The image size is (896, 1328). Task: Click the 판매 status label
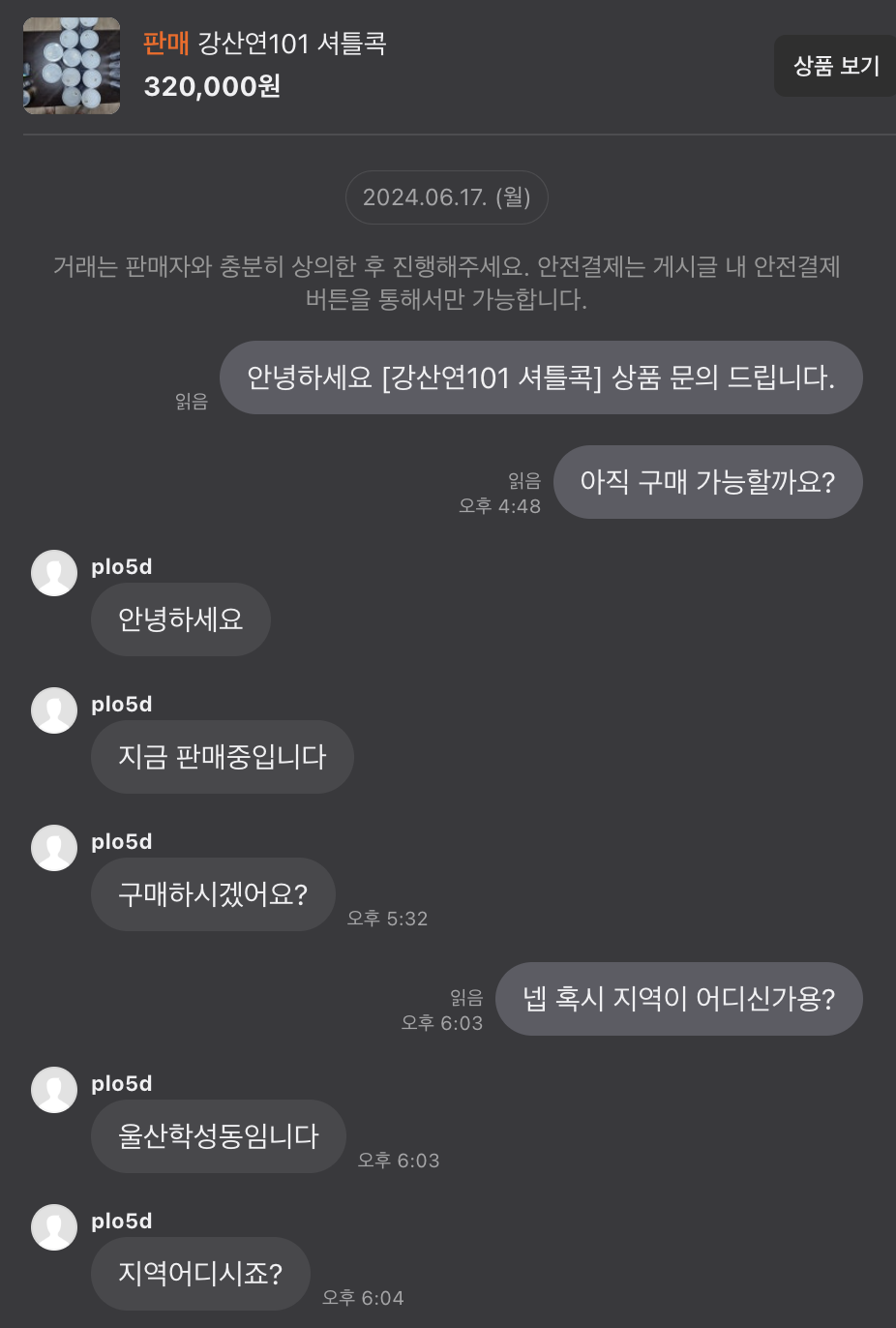166,44
